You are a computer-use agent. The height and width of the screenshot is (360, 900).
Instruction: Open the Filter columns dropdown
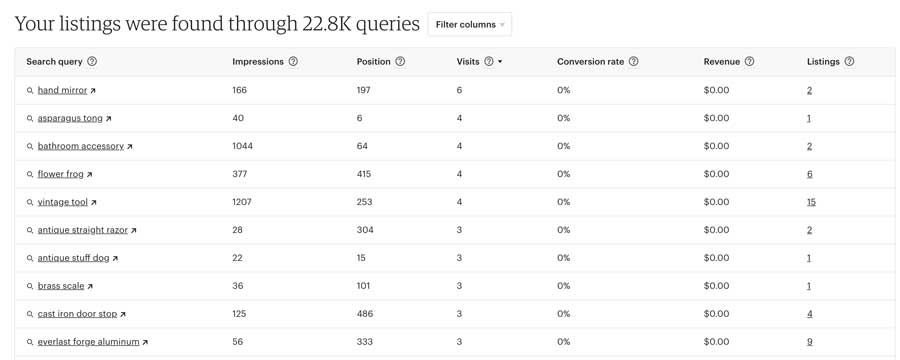pos(470,25)
